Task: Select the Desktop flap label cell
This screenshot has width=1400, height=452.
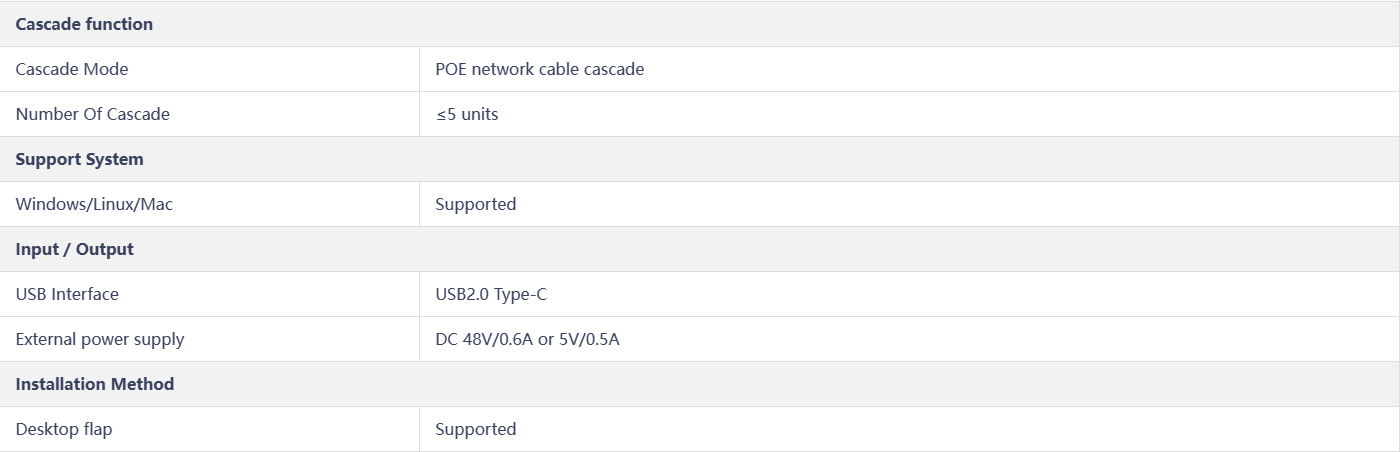Action: point(209,429)
